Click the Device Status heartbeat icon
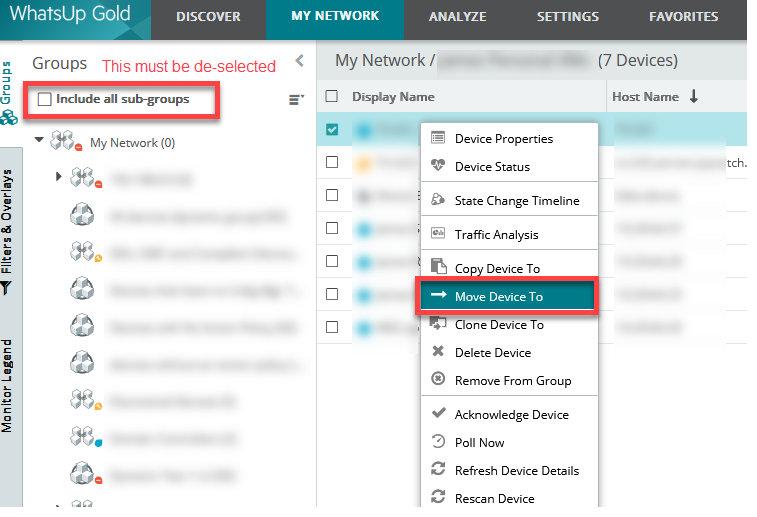Screen dimensions: 757x517 [x=438, y=166]
